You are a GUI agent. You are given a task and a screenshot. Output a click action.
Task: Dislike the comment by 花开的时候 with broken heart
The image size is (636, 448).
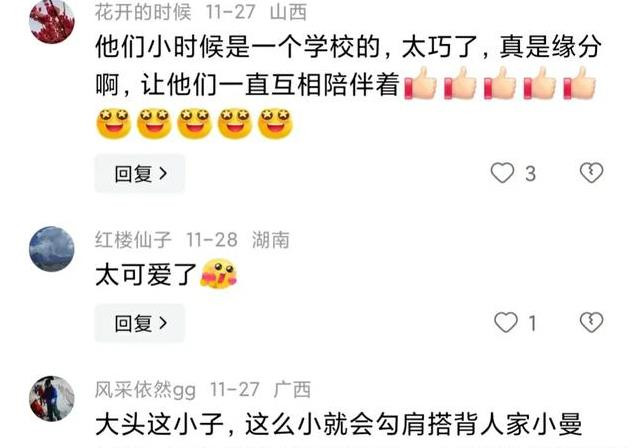591,173
